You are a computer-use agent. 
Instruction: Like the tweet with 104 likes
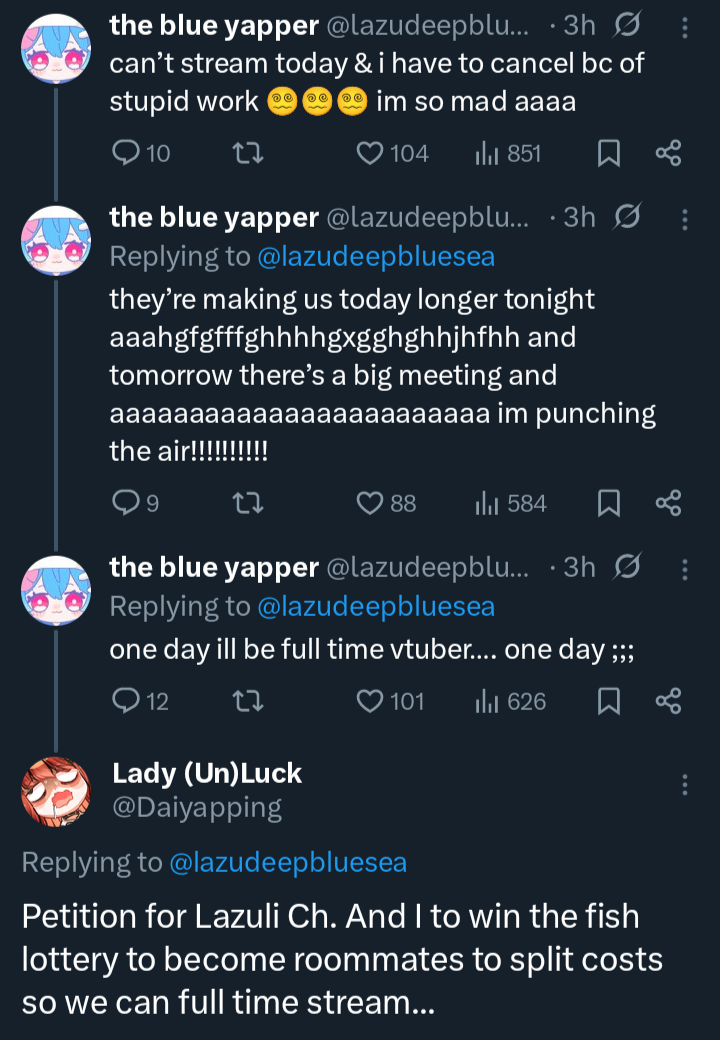point(371,153)
